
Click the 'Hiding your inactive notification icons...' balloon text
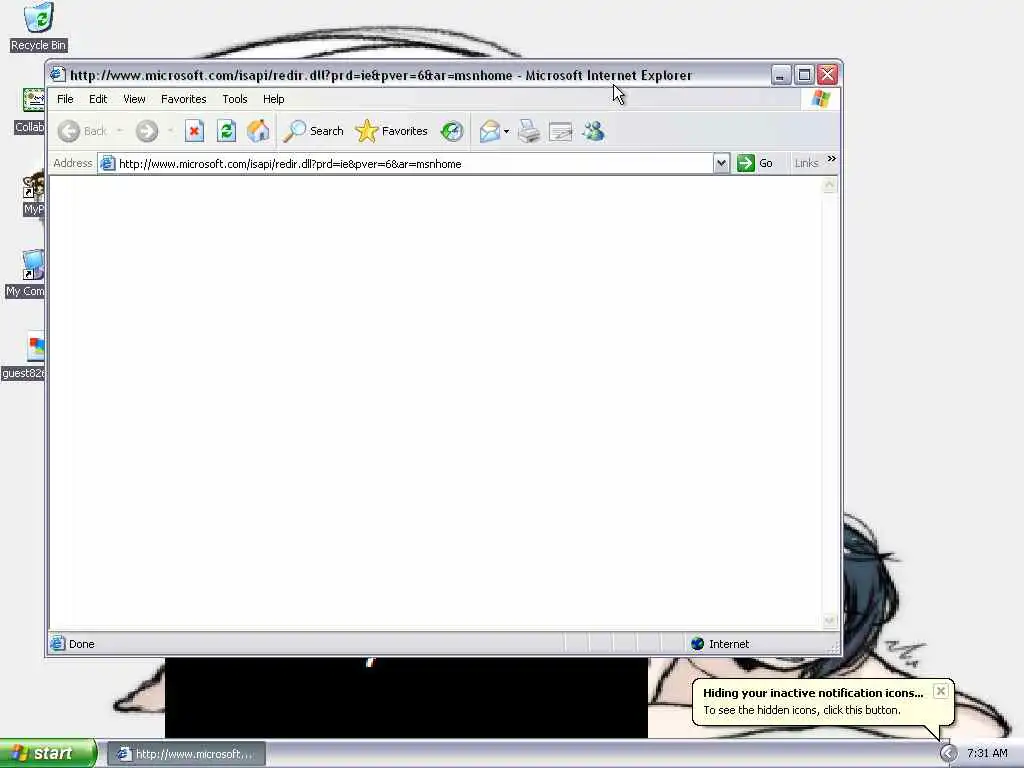(x=813, y=693)
